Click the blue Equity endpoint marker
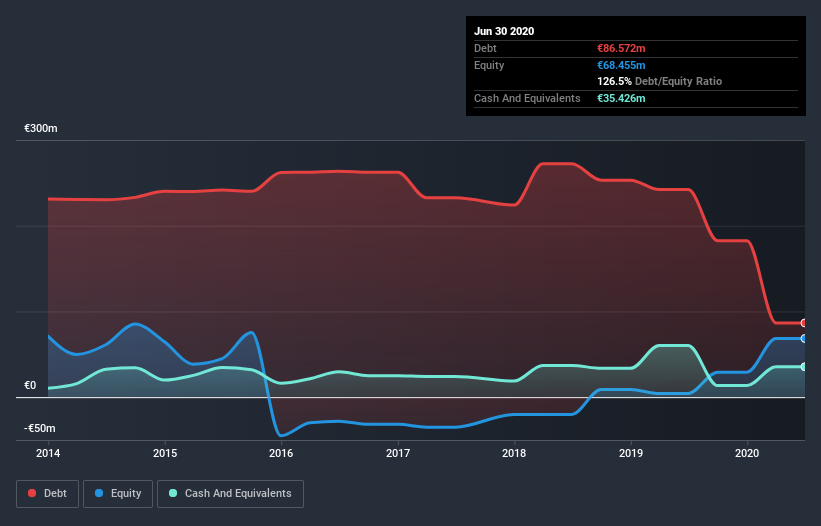 [804, 339]
